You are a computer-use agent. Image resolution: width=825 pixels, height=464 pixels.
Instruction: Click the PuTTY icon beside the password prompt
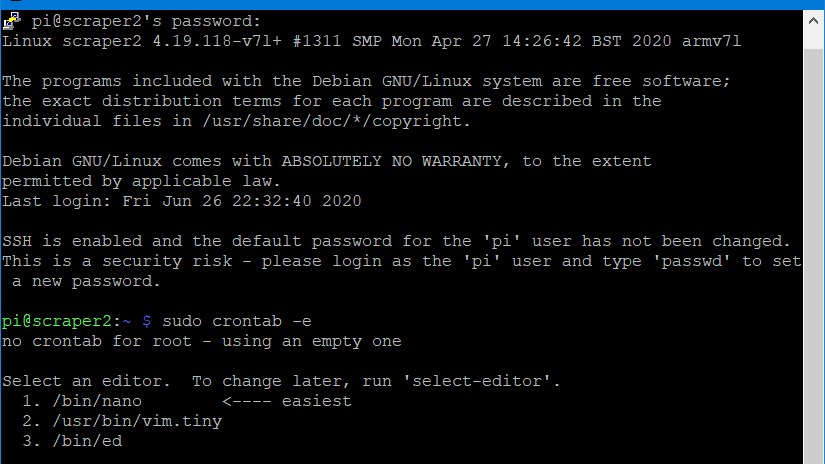12,22
